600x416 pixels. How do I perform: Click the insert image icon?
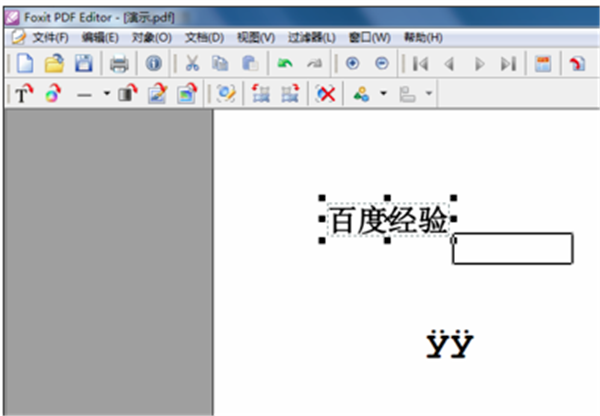pyautogui.click(x=187, y=94)
